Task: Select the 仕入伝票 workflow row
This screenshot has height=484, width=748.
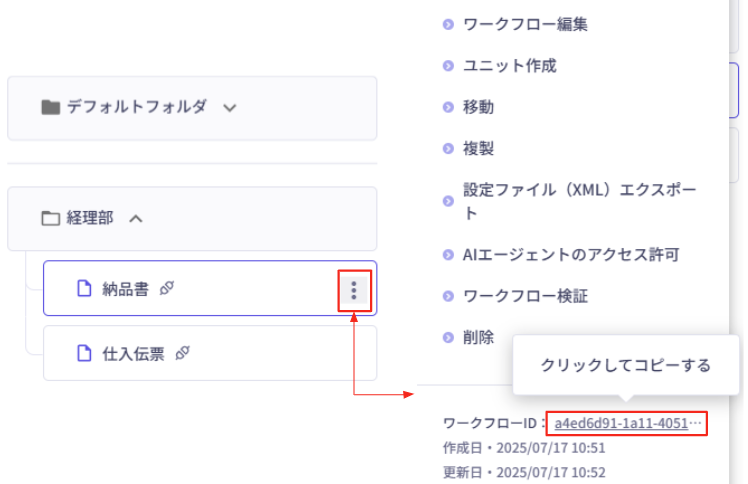Action: (x=210, y=353)
